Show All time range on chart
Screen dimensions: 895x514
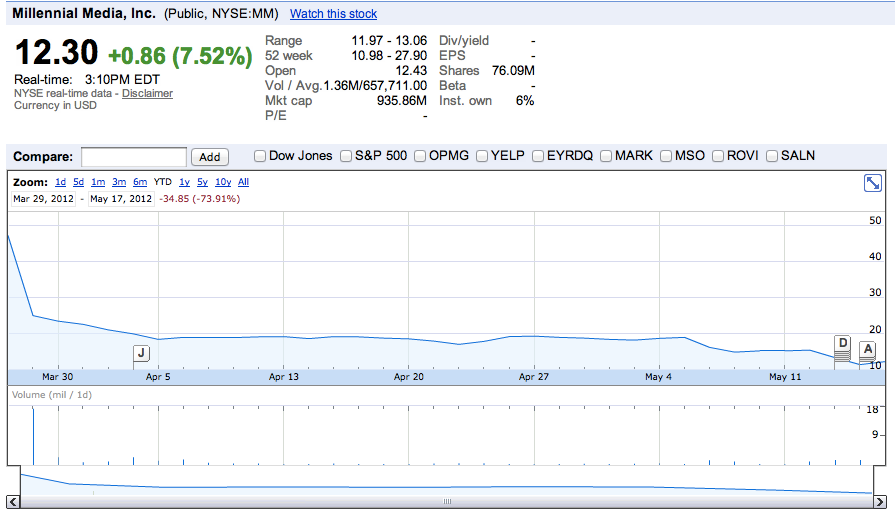click(x=243, y=182)
